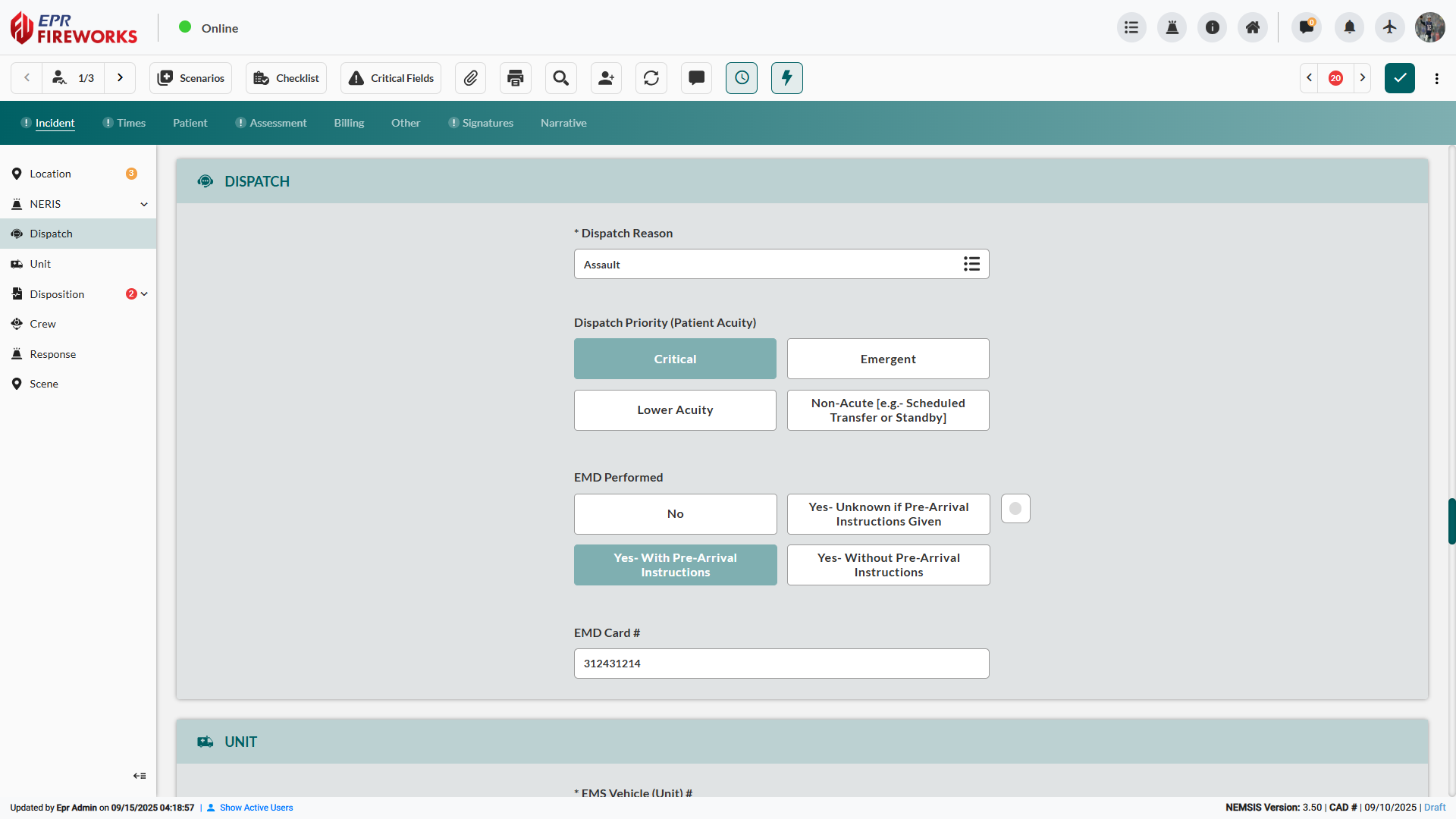
Task: Open the clock times icon
Action: coord(742,78)
